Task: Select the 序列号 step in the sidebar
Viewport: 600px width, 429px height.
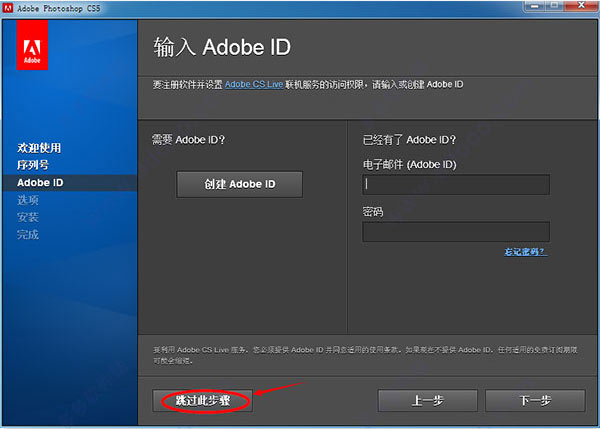Action: point(33,165)
